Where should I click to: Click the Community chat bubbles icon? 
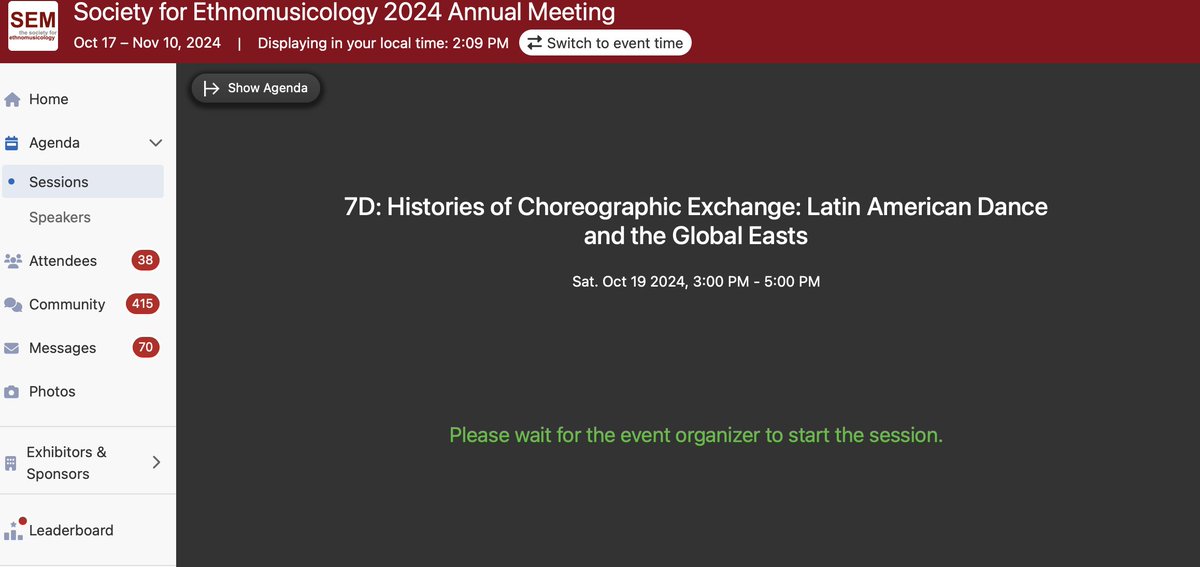point(13,305)
